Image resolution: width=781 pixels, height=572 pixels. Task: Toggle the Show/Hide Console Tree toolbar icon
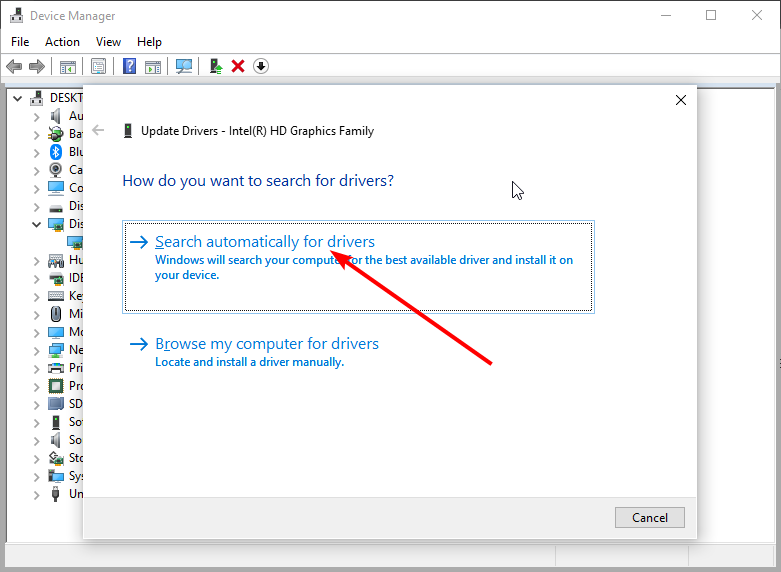tap(68, 66)
